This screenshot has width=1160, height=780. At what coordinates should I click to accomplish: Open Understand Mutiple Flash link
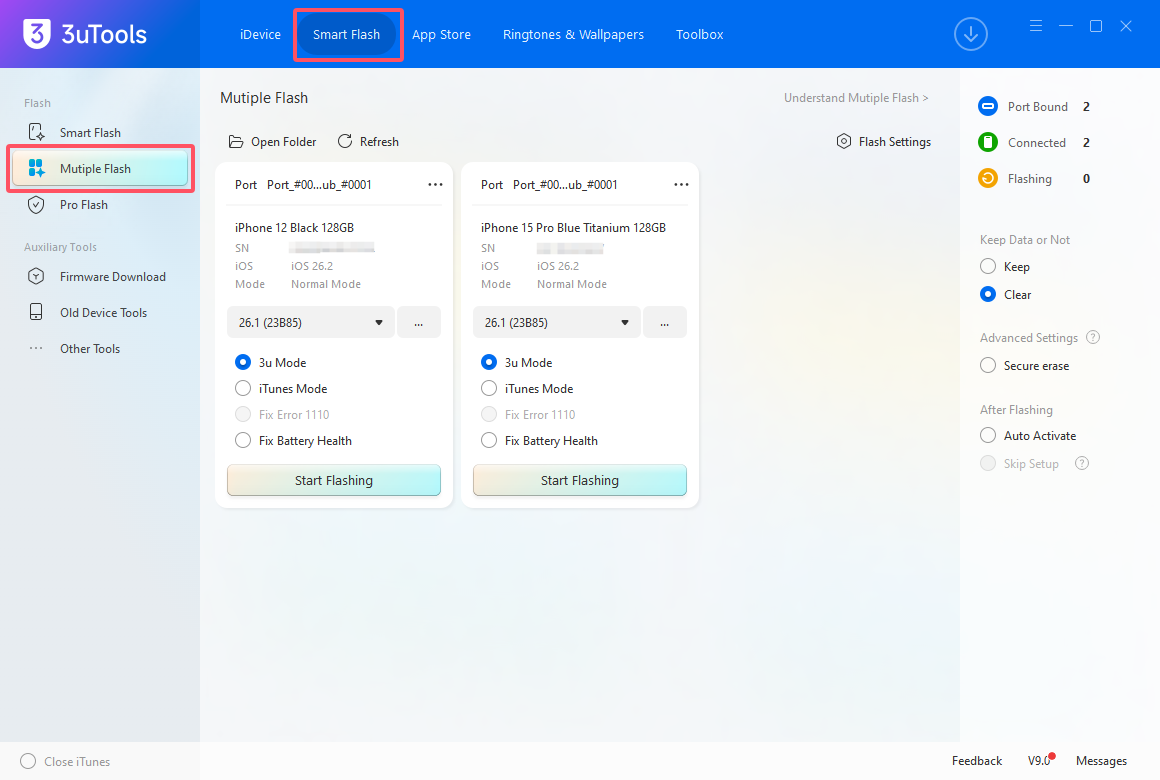click(x=853, y=97)
